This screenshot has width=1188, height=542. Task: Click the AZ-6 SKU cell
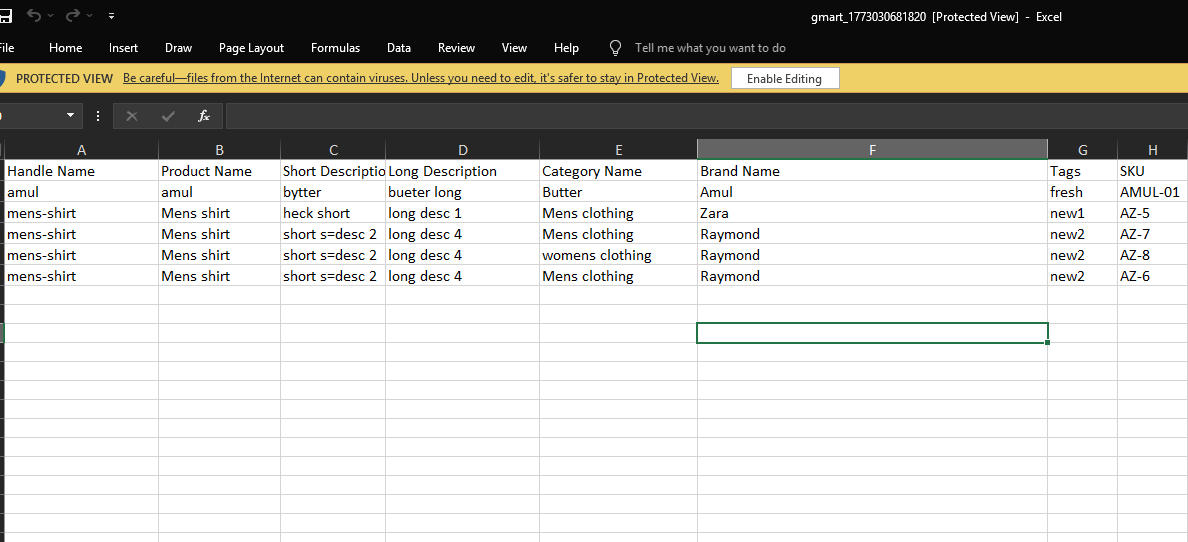click(1152, 276)
